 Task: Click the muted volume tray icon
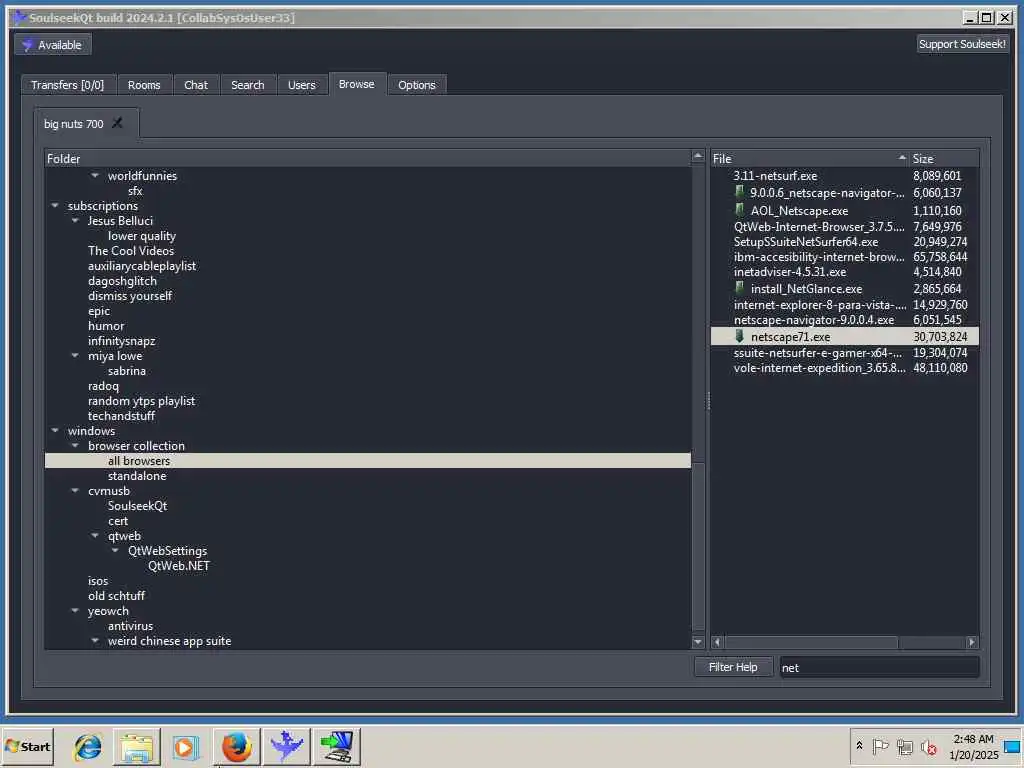928,746
